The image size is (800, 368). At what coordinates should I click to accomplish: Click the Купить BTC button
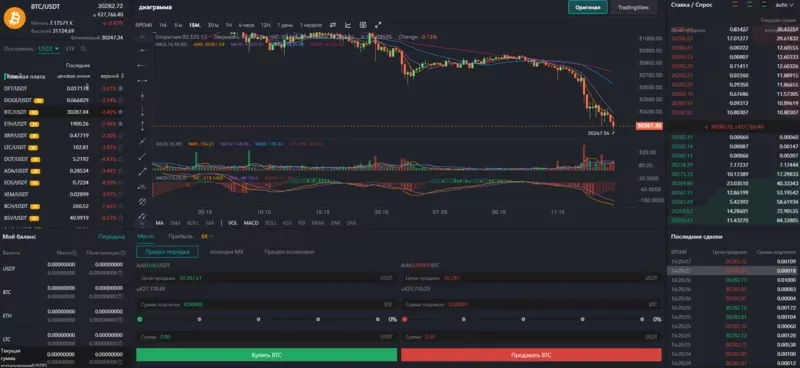pyautogui.click(x=266, y=355)
